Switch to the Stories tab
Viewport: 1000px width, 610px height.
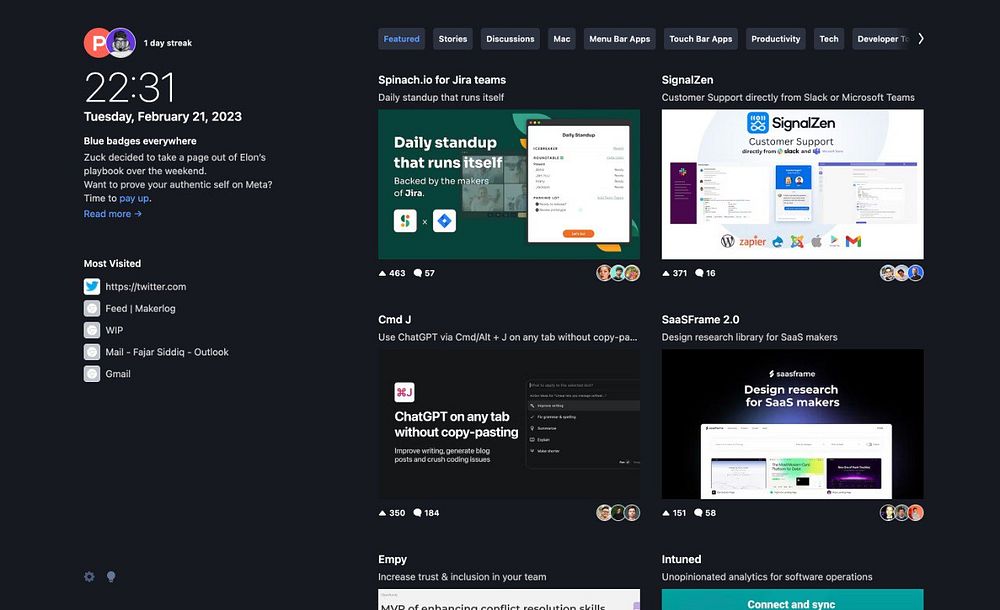tap(453, 39)
